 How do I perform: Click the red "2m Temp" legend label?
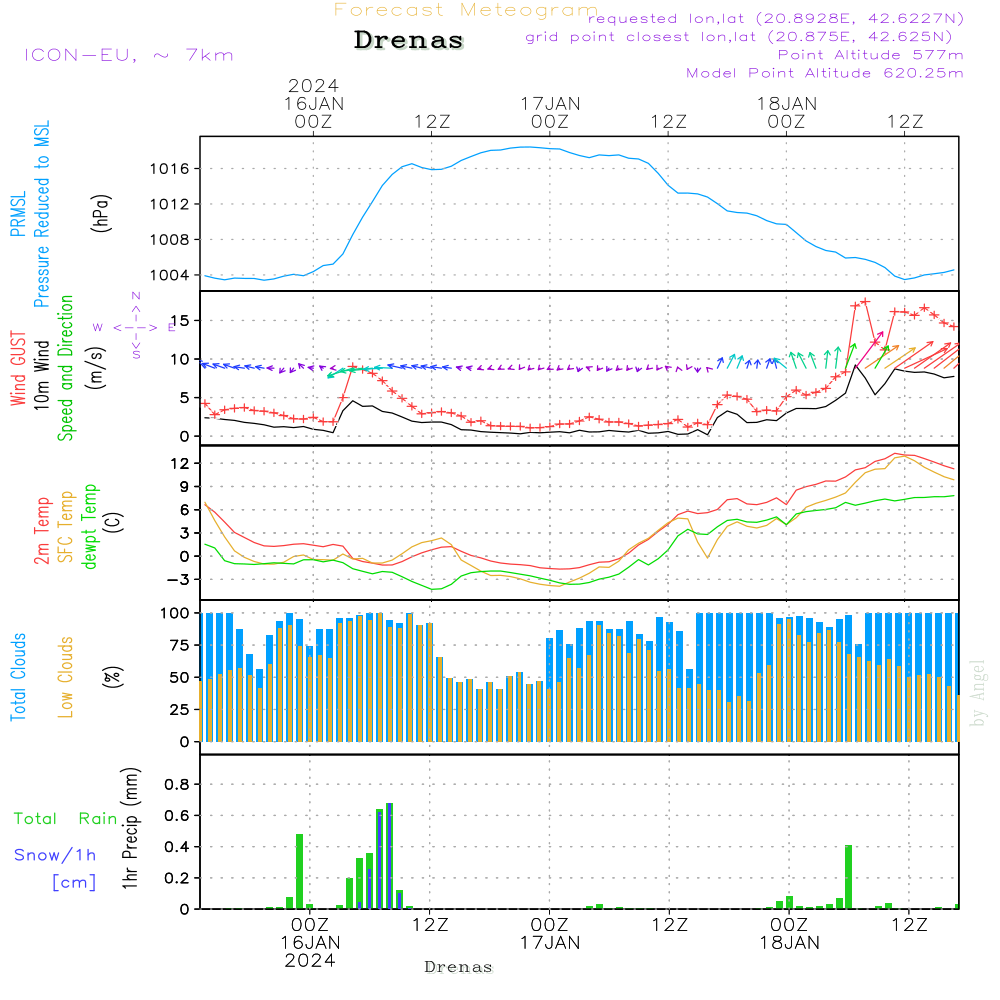click(x=41, y=531)
